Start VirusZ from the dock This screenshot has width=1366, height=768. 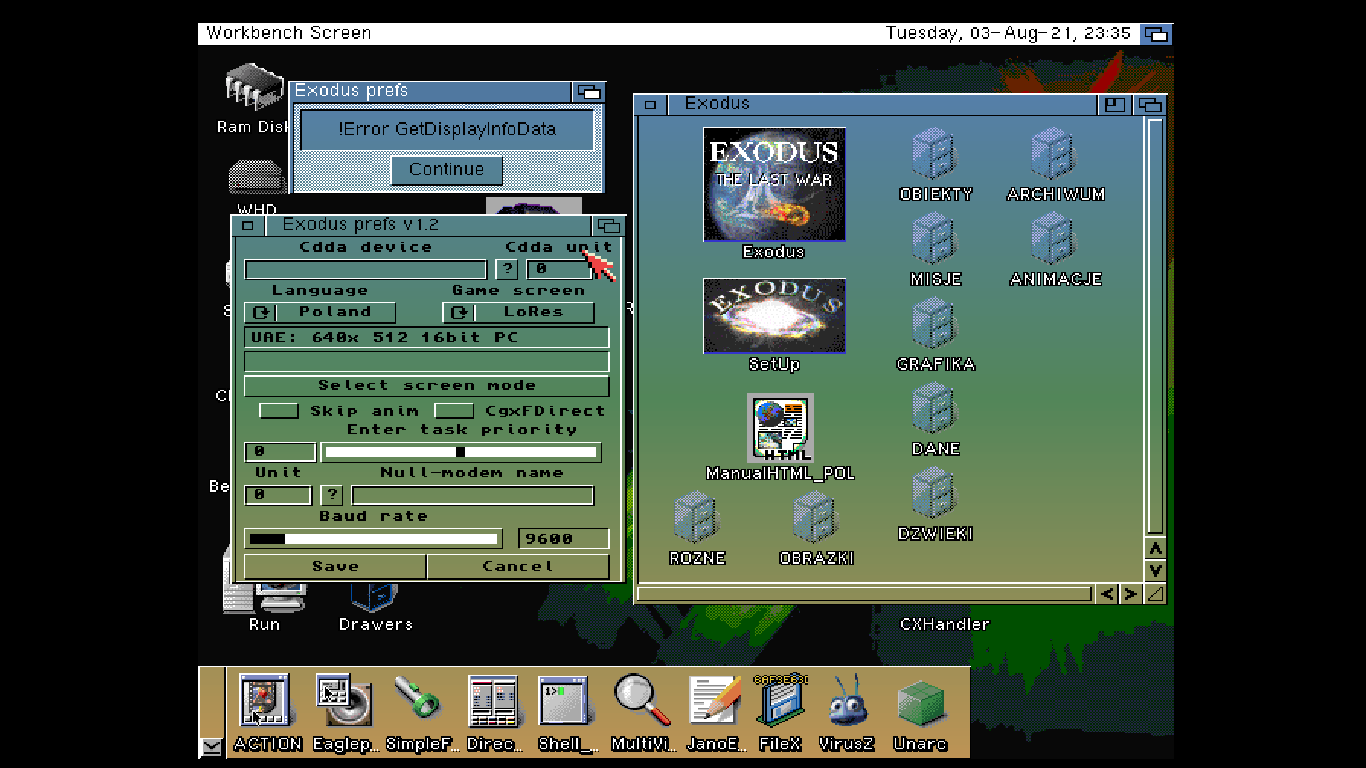[846, 699]
